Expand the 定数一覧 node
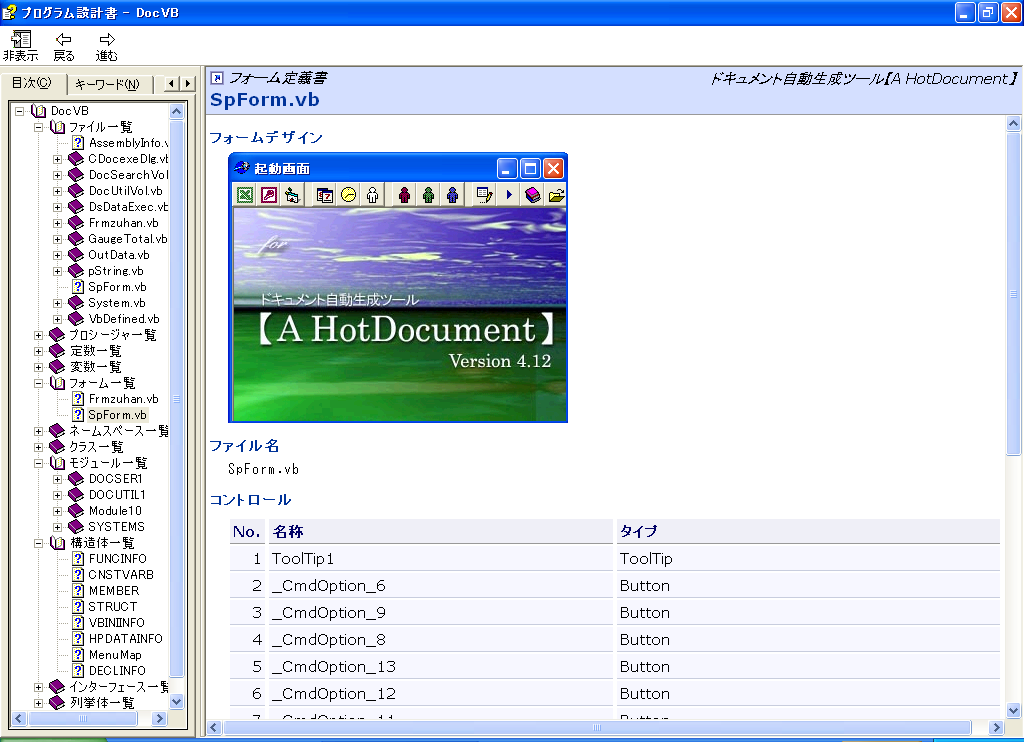Viewport: 1024px width, 742px height. pyautogui.click(x=39, y=351)
